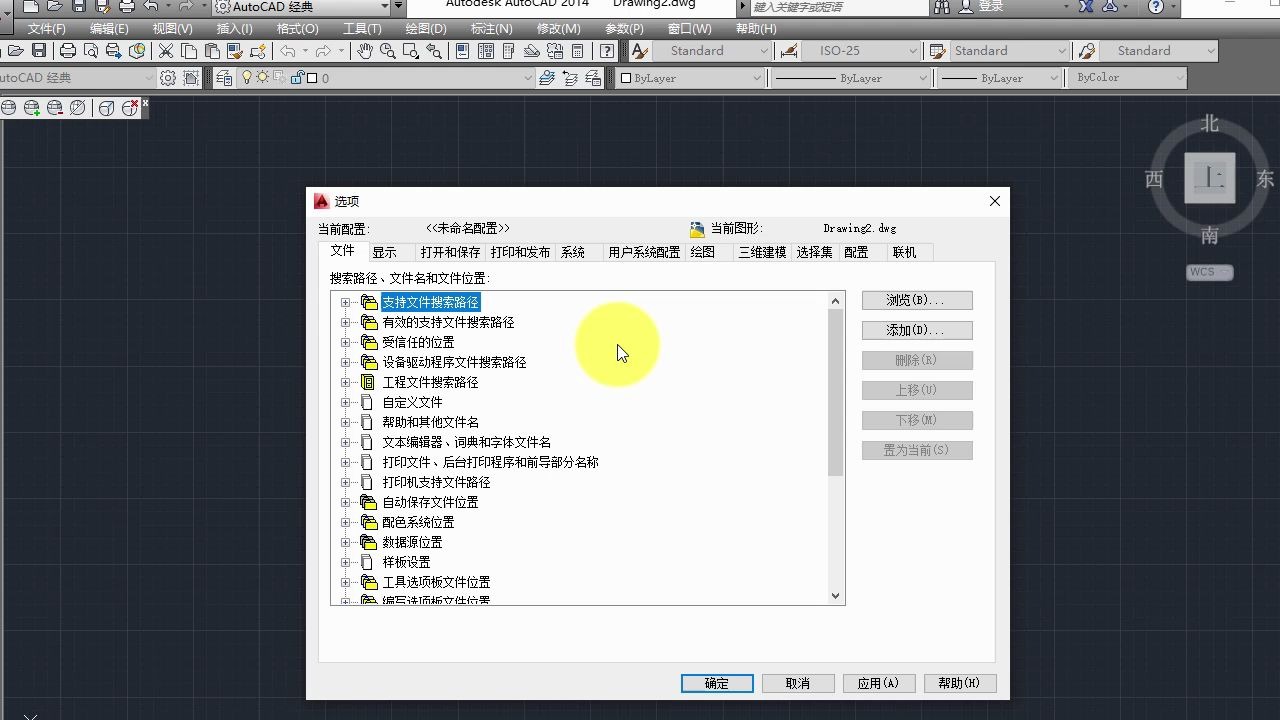Expand the 自定义文件 tree node

click(x=346, y=402)
